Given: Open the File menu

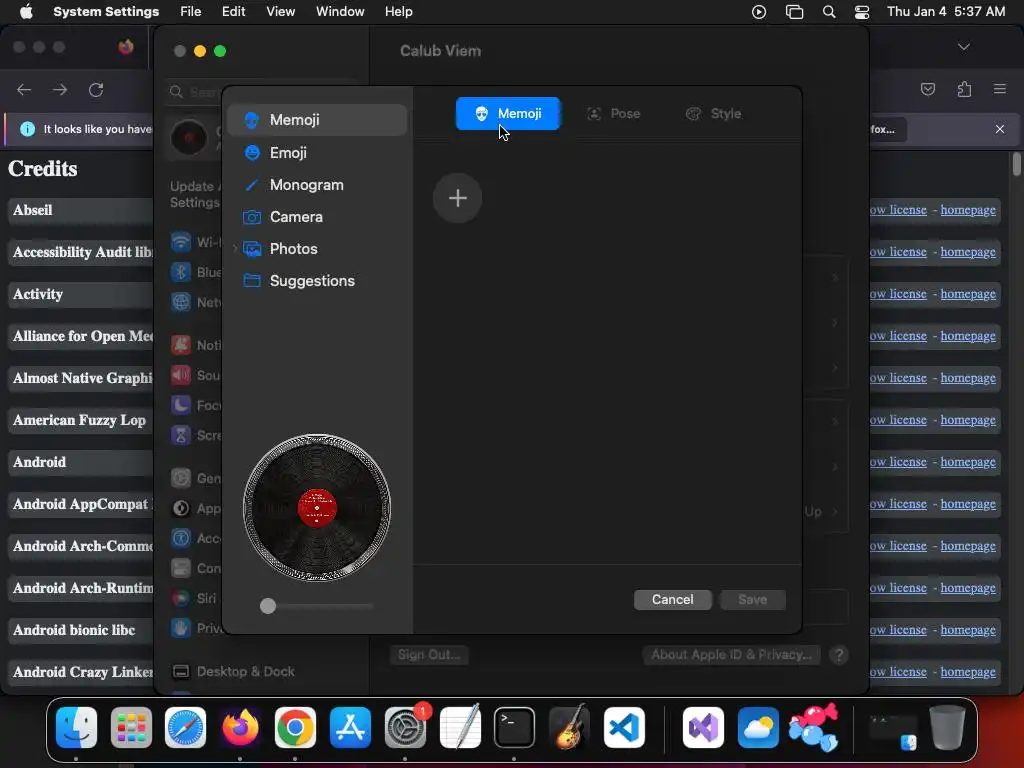Looking at the screenshot, I should pyautogui.click(x=191, y=11).
